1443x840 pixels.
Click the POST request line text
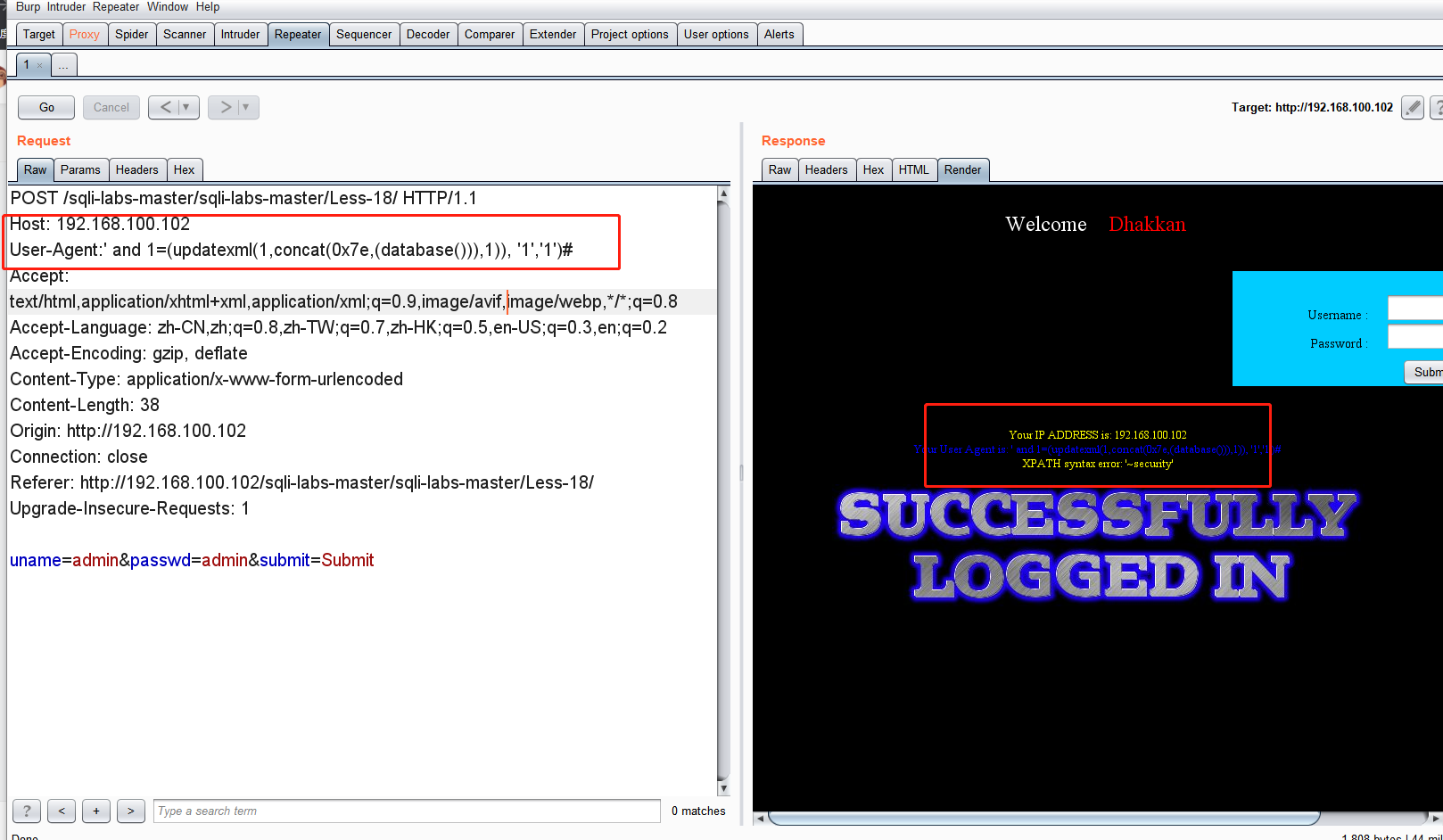pyautogui.click(x=243, y=198)
